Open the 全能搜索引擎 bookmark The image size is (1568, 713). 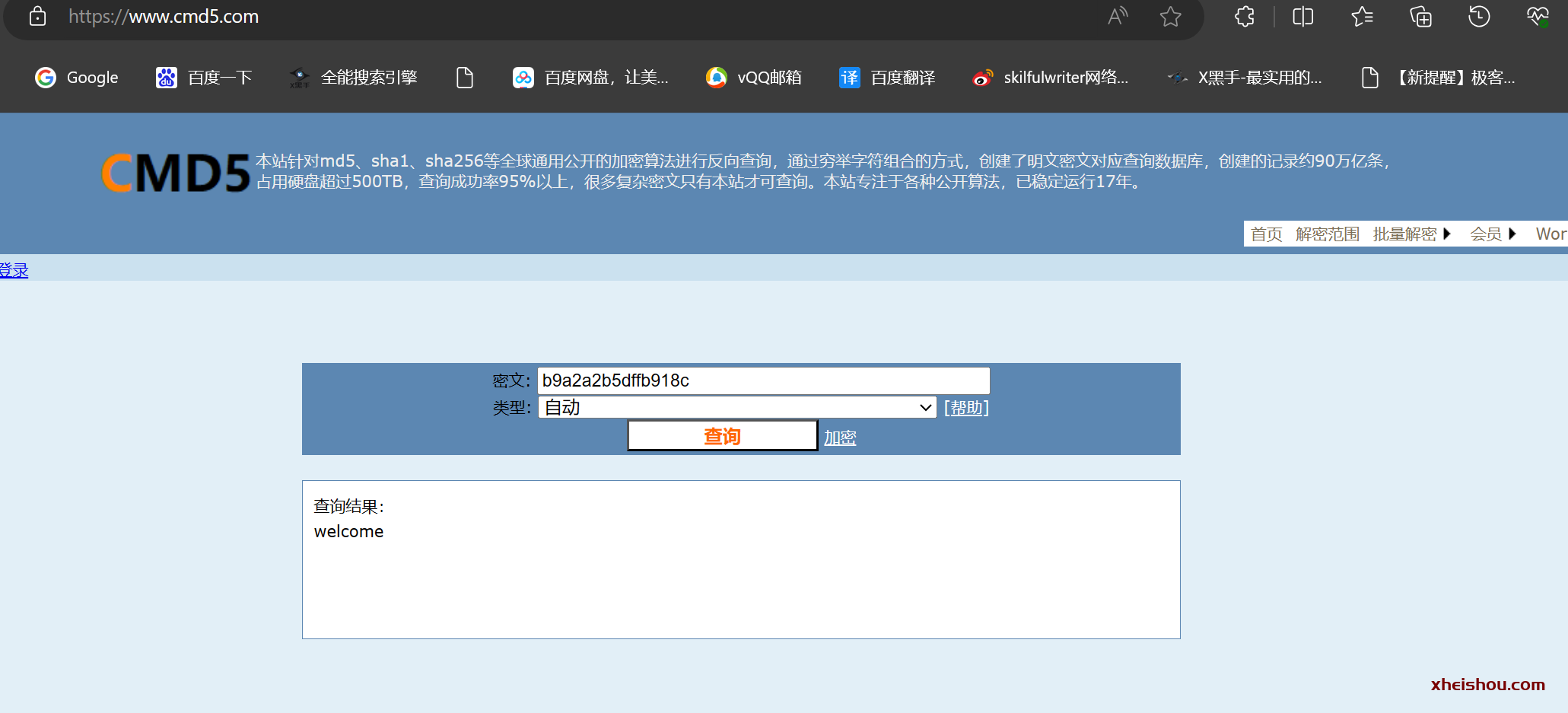coord(353,78)
